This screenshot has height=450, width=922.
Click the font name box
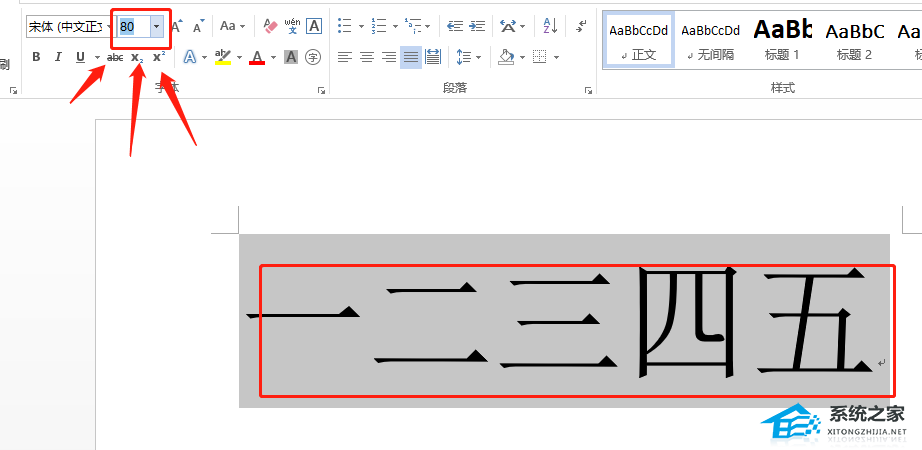point(69,26)
